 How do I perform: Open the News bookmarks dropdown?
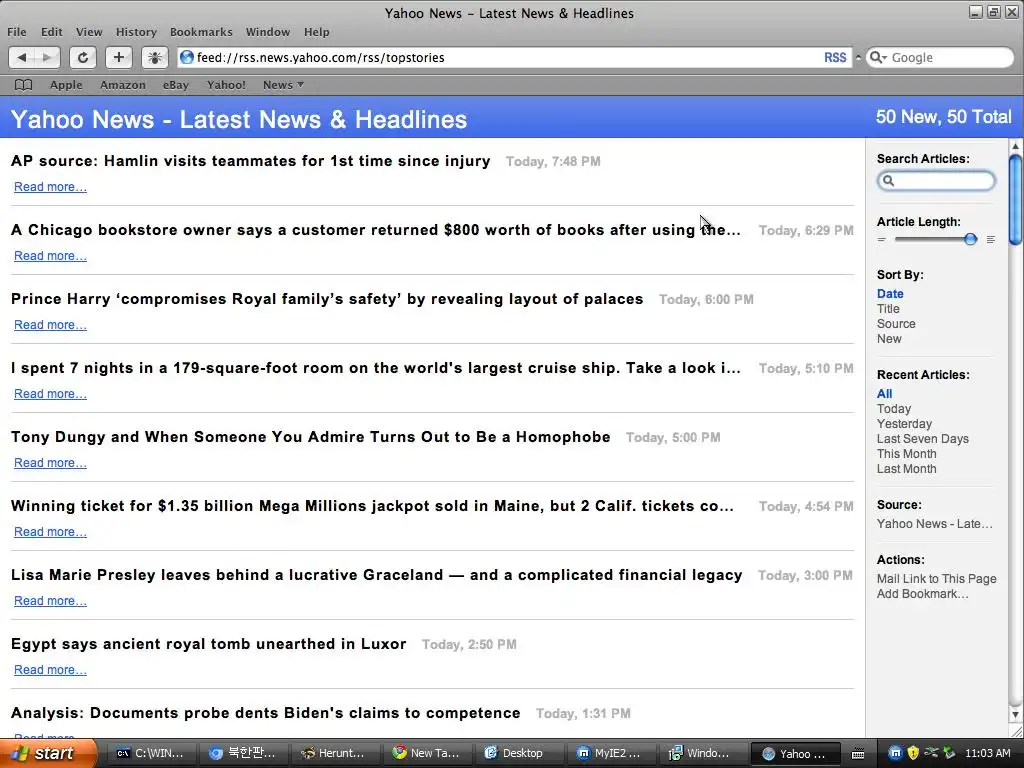(x=283, y=85)
